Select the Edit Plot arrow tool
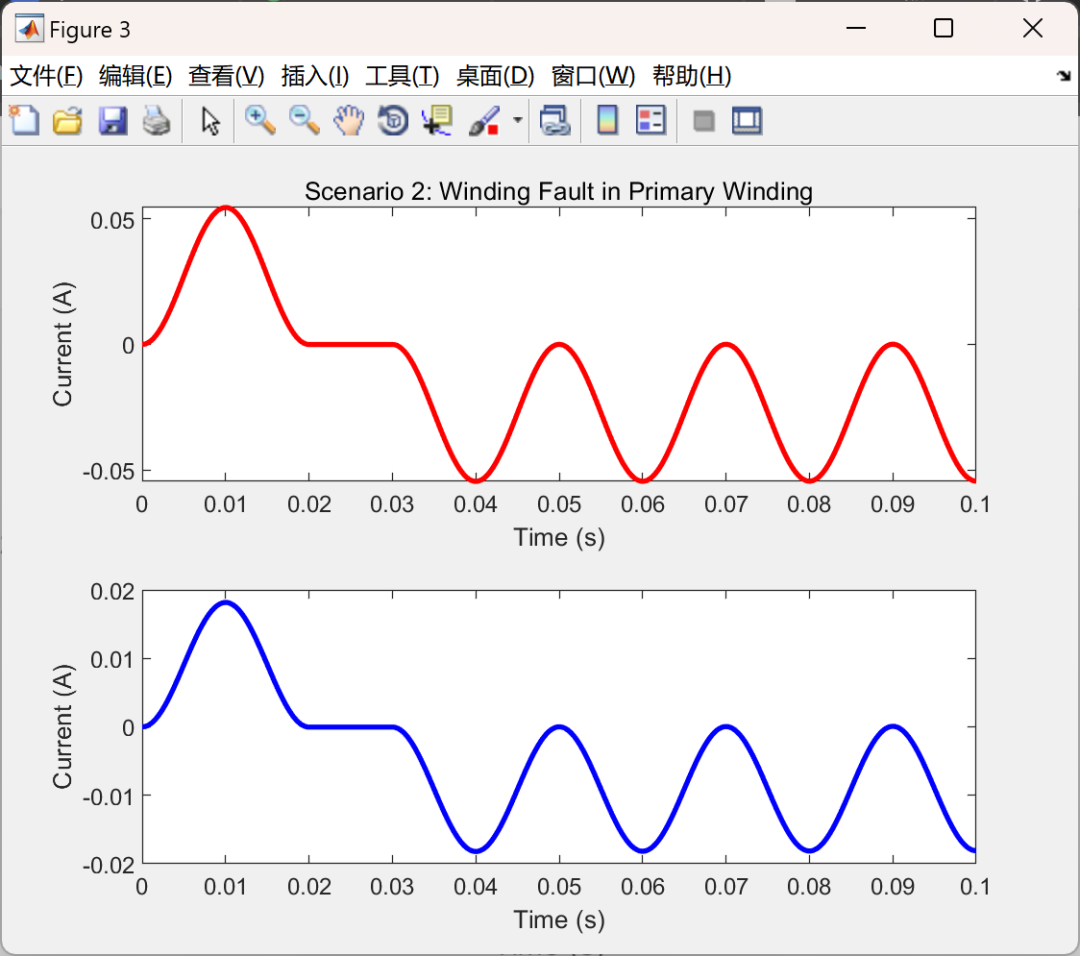 click(x=210, y=121)
